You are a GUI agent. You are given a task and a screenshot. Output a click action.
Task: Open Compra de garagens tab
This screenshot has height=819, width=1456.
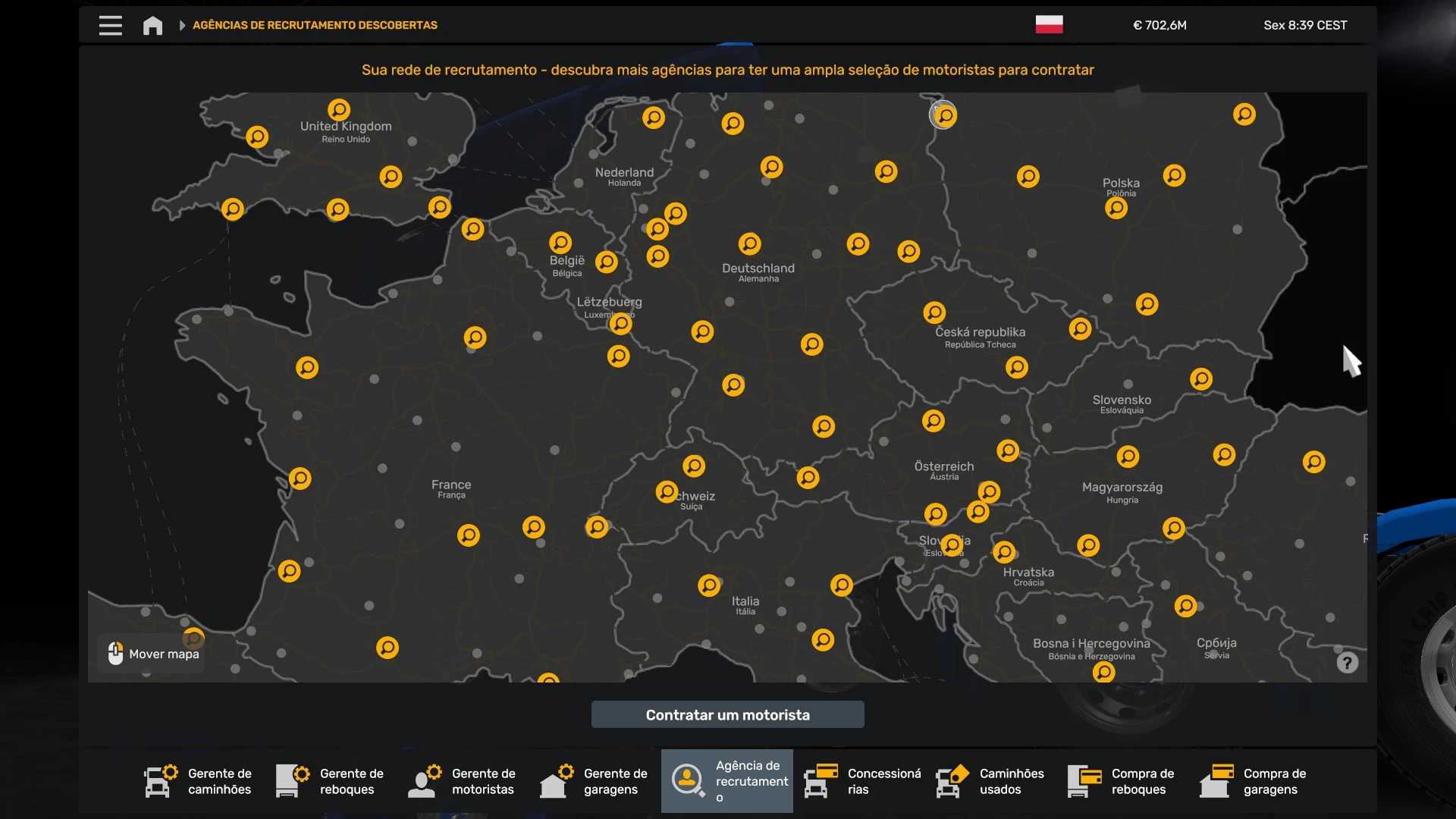1255,781
